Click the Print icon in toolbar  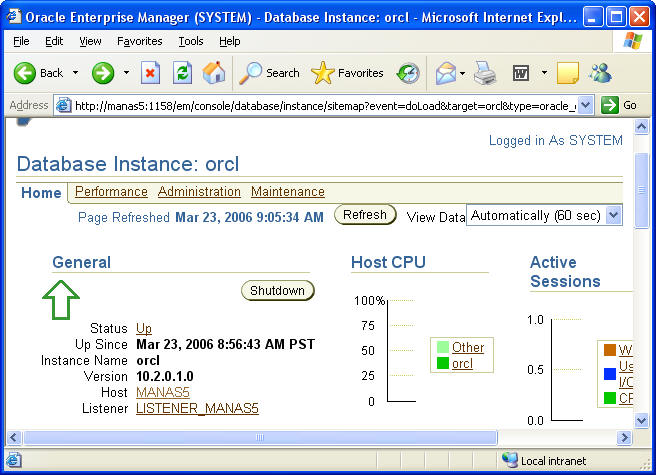tap(485, 73)
